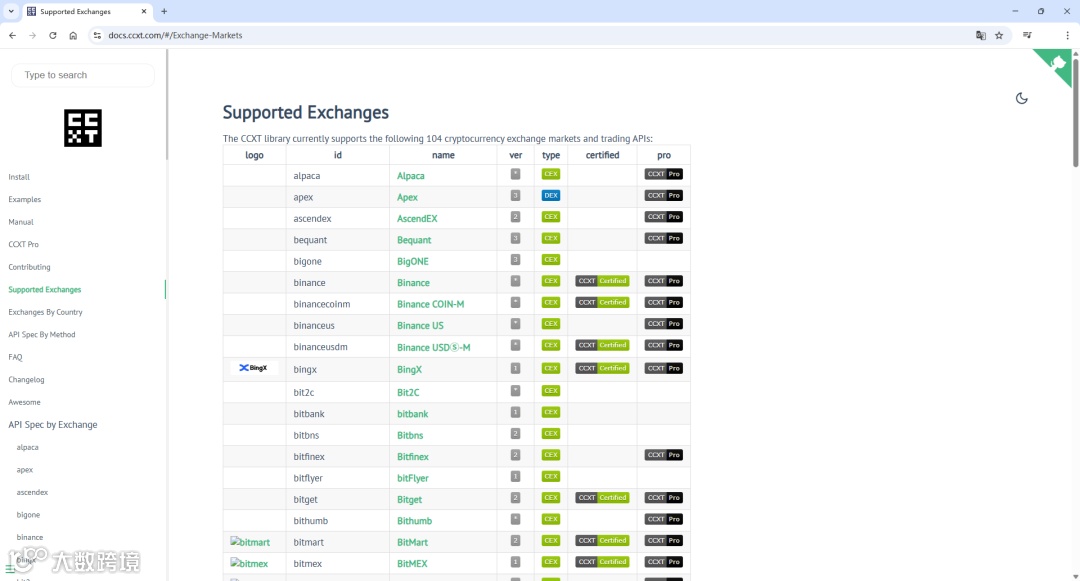Open Contributing in the sidebar
Viewport: 1080px width, 581px height.
(x=29, y=267)
